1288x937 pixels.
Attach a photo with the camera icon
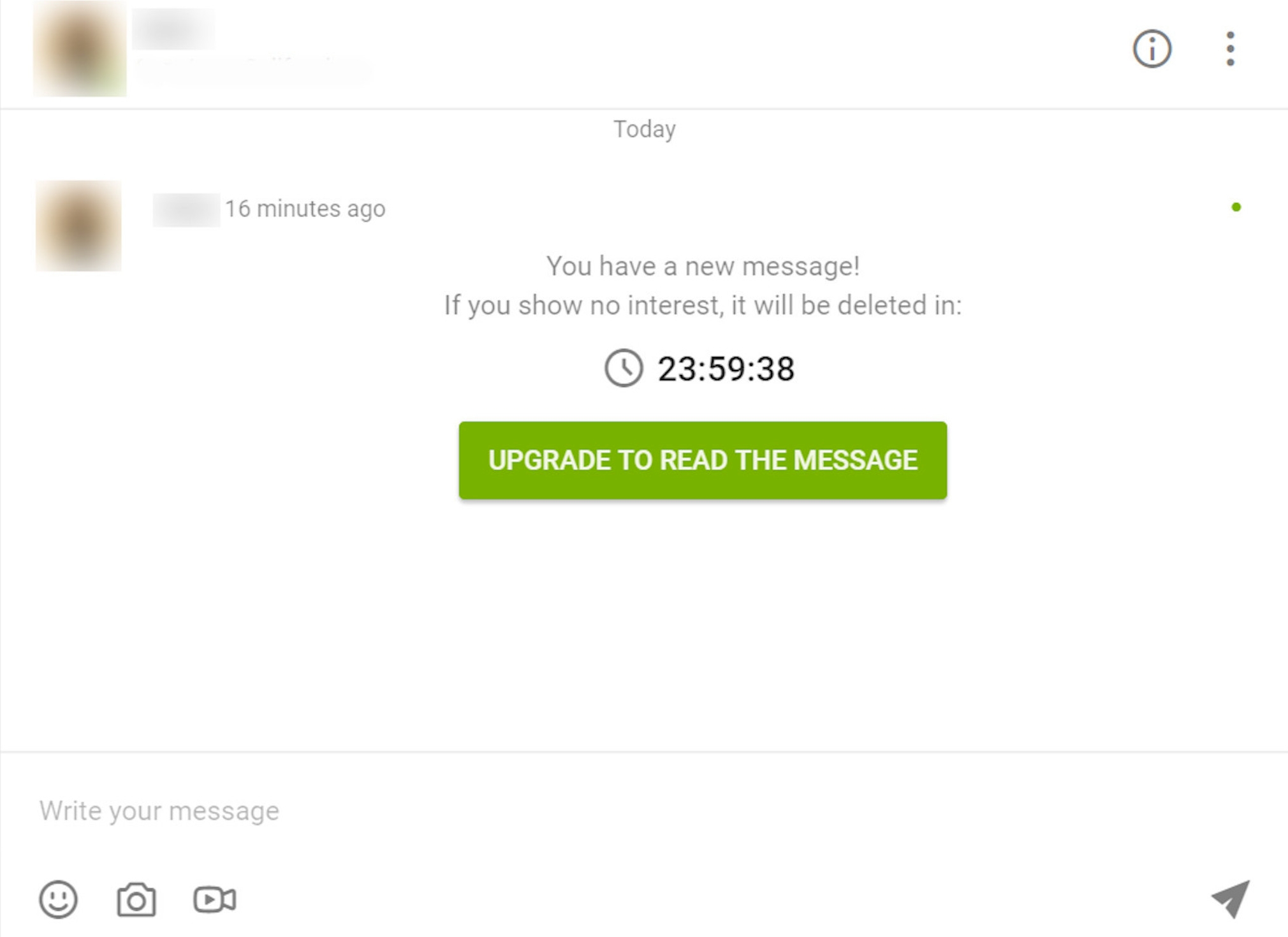point(136,899)
